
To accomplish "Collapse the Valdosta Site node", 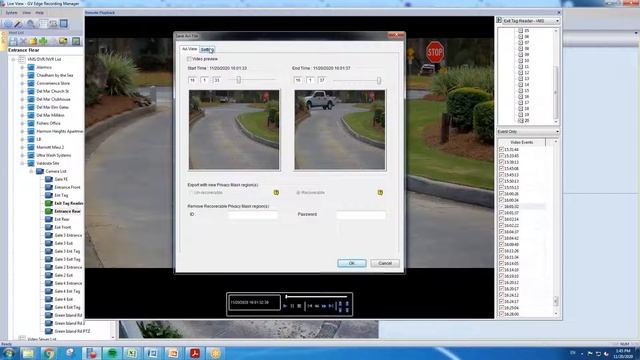I will (22, 163).
